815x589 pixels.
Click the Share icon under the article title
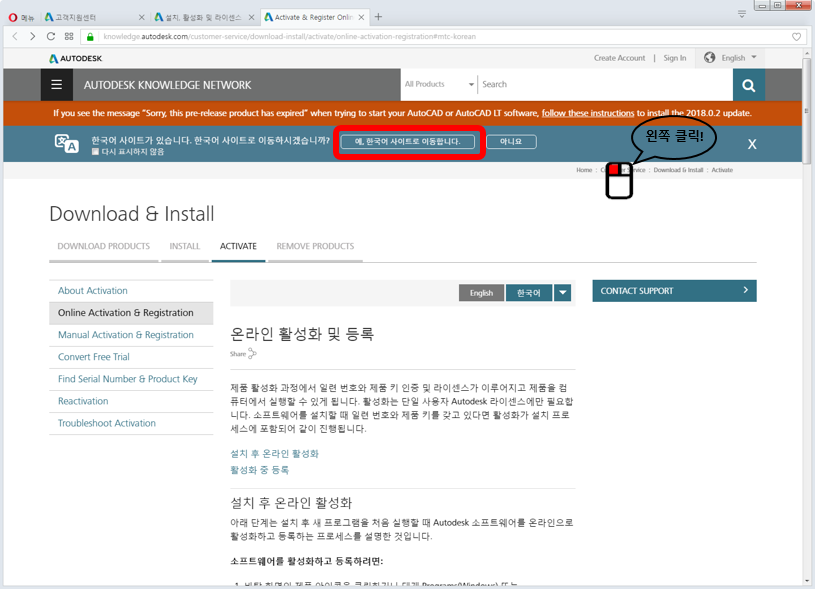252,354
